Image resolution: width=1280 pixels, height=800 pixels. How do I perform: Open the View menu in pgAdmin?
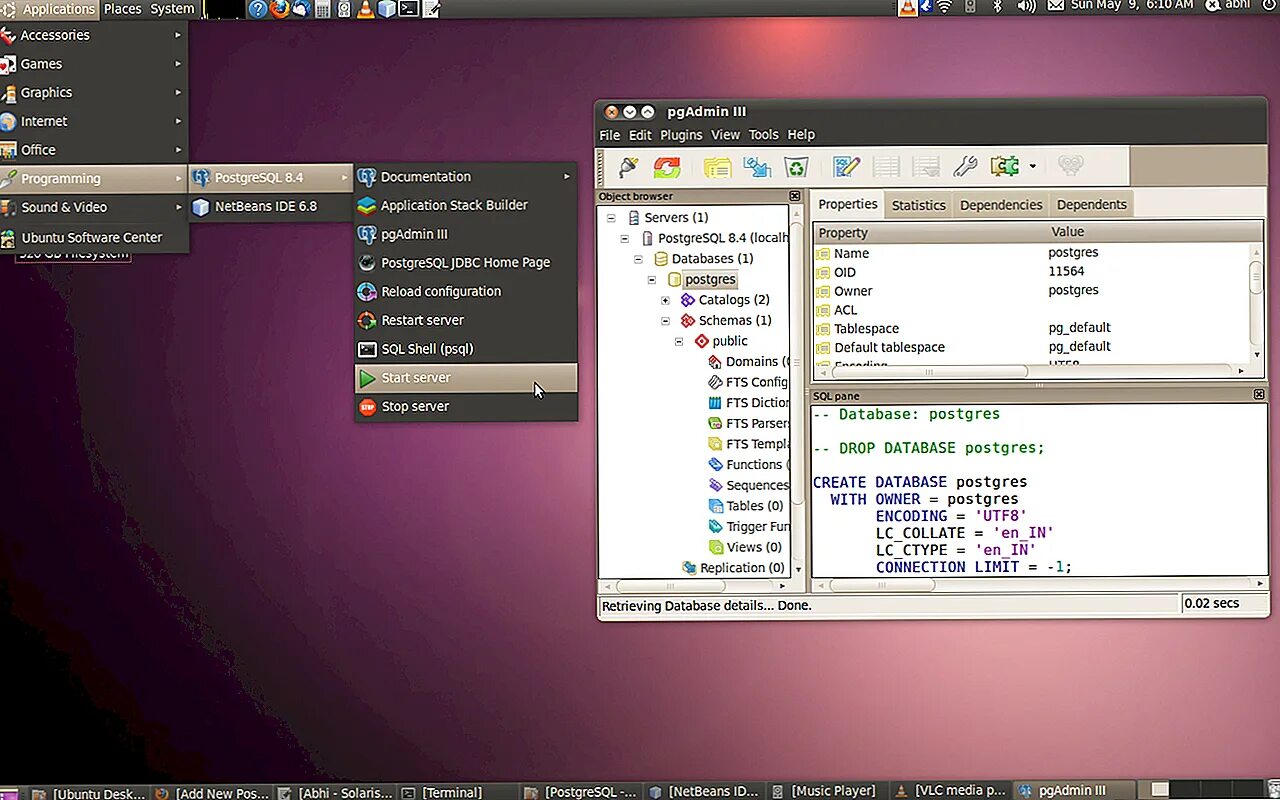(x=725, y=135)
